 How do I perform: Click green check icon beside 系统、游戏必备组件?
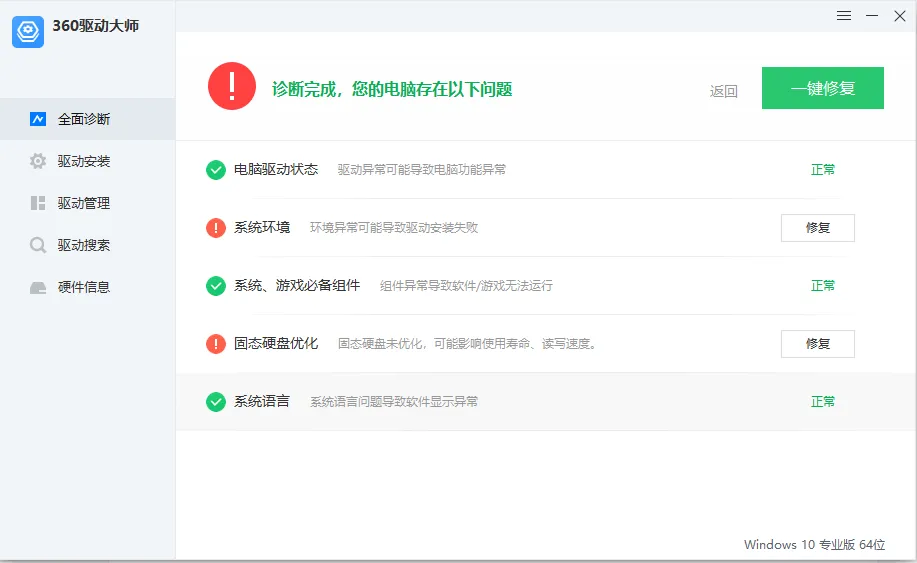coord(216,286)
